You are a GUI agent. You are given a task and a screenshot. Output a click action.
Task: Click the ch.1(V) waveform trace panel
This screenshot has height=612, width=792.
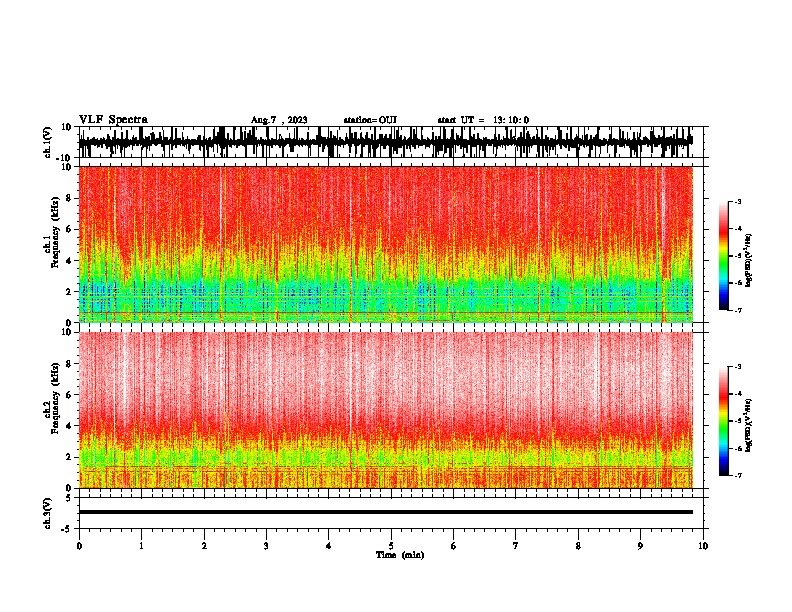(x=391, y=142)
